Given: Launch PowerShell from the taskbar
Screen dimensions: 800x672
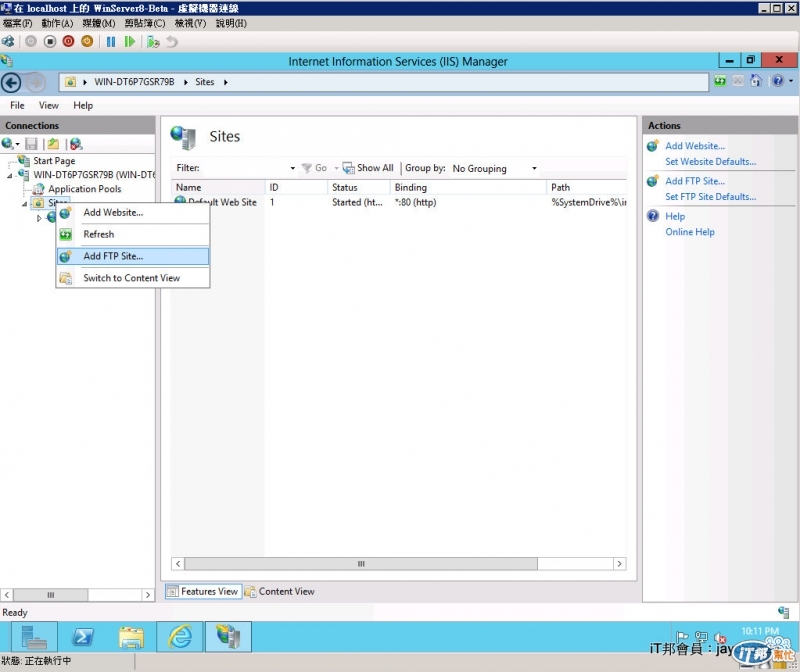Looking at the screenshot, I should tap(83, 637).
